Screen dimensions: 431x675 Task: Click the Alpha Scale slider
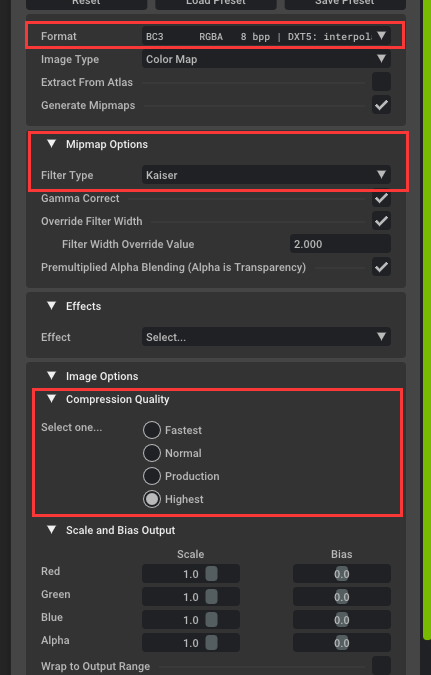coord(191,643)
